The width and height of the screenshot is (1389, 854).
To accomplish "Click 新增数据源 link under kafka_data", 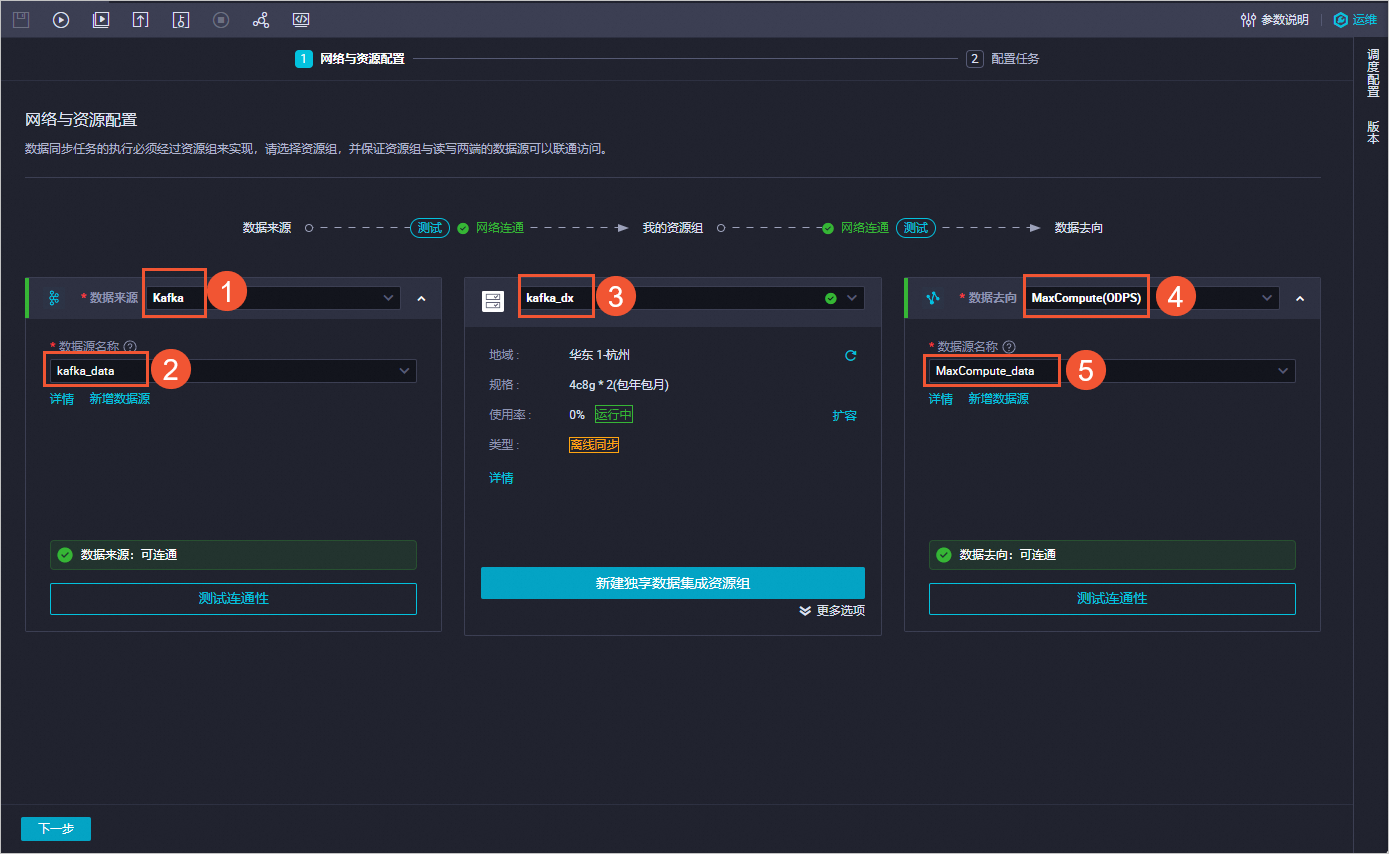I will pyautogui.click(x=119, y=399).
